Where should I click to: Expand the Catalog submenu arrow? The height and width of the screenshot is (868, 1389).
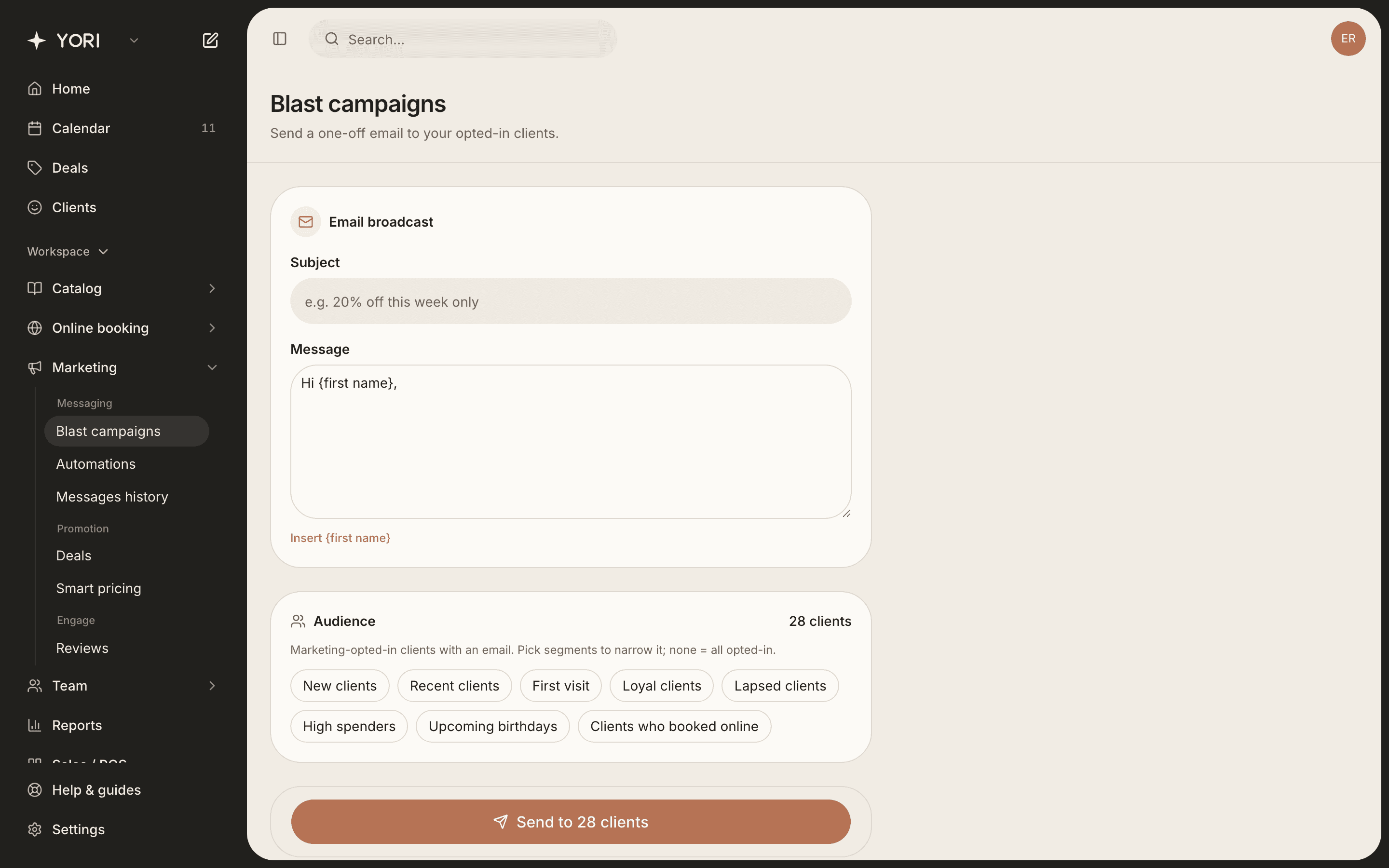(x=212, y=288)
